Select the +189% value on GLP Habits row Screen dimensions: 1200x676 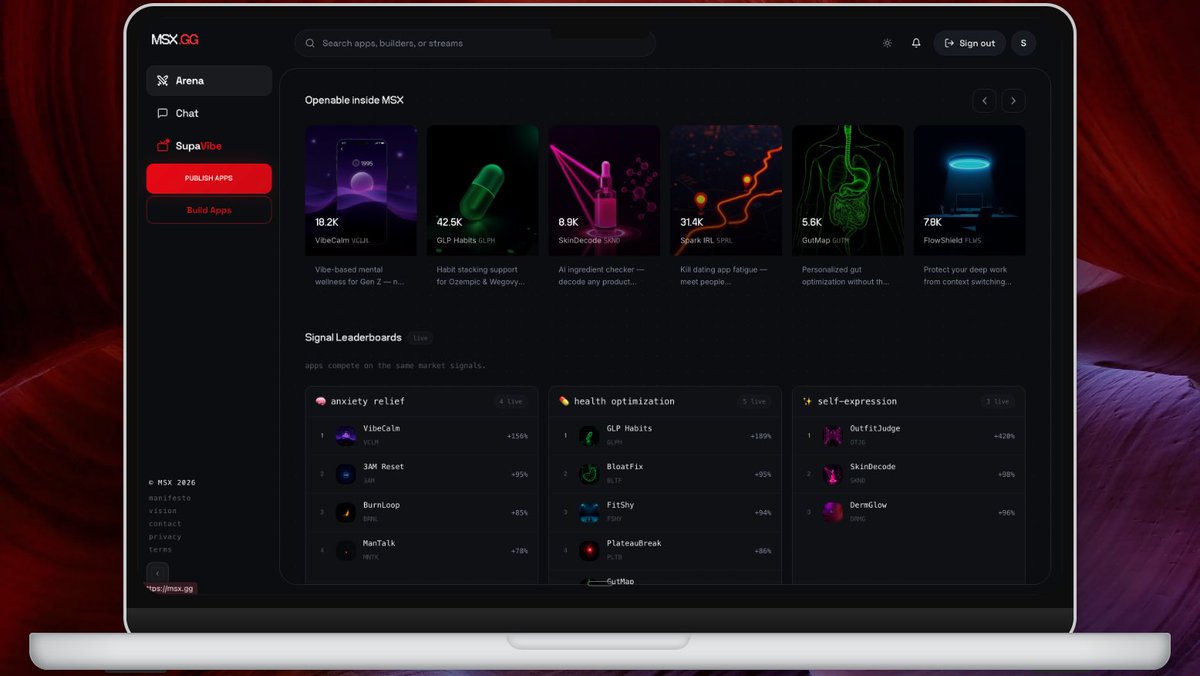(x=761, y=436)
